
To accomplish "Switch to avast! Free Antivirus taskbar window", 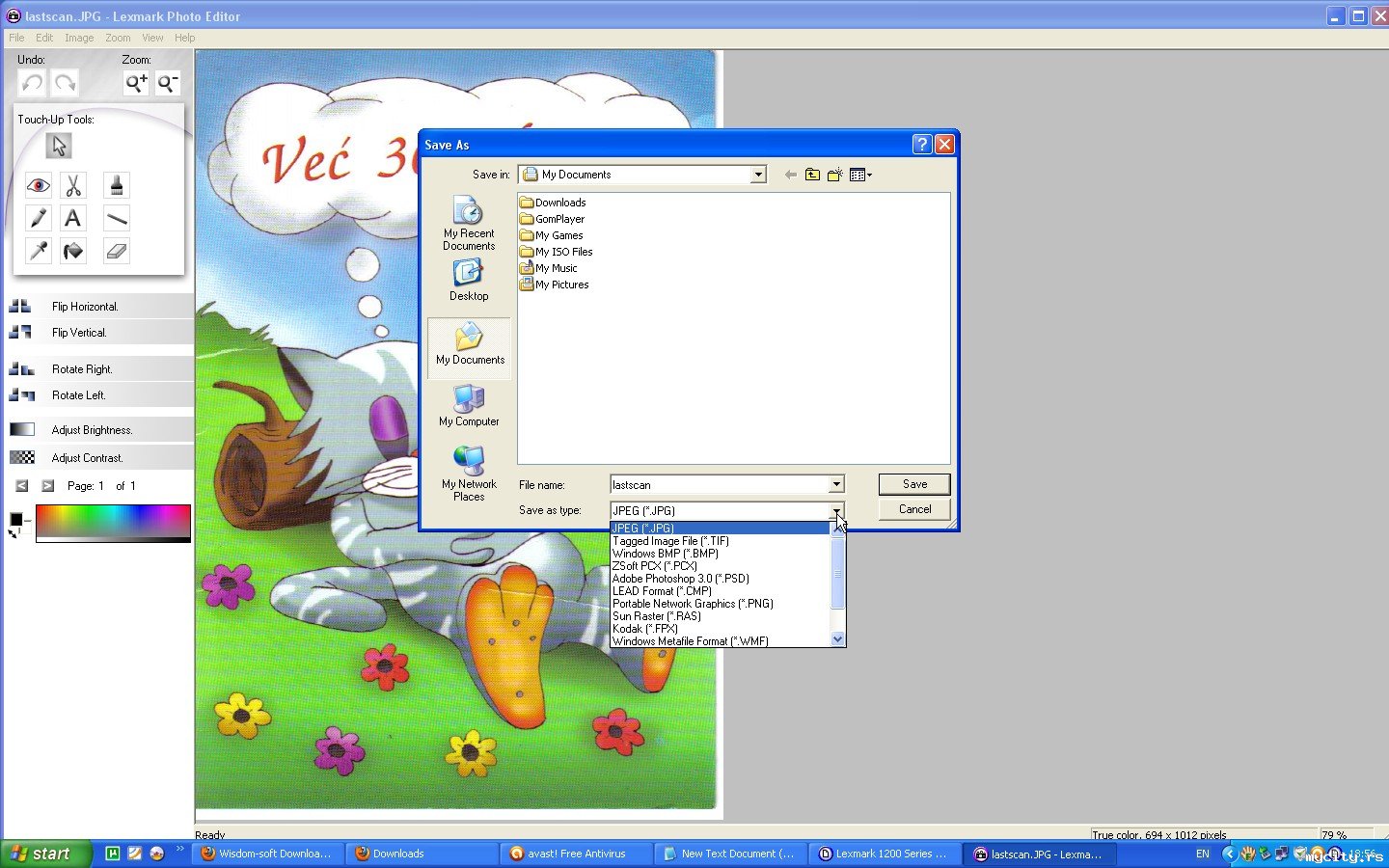I will click(x=577, y=854).
